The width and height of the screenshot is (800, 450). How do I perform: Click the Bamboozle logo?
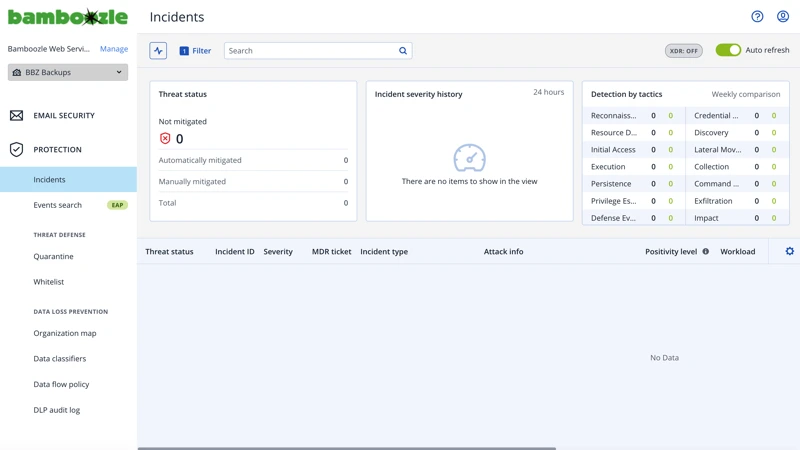point(68,17)
